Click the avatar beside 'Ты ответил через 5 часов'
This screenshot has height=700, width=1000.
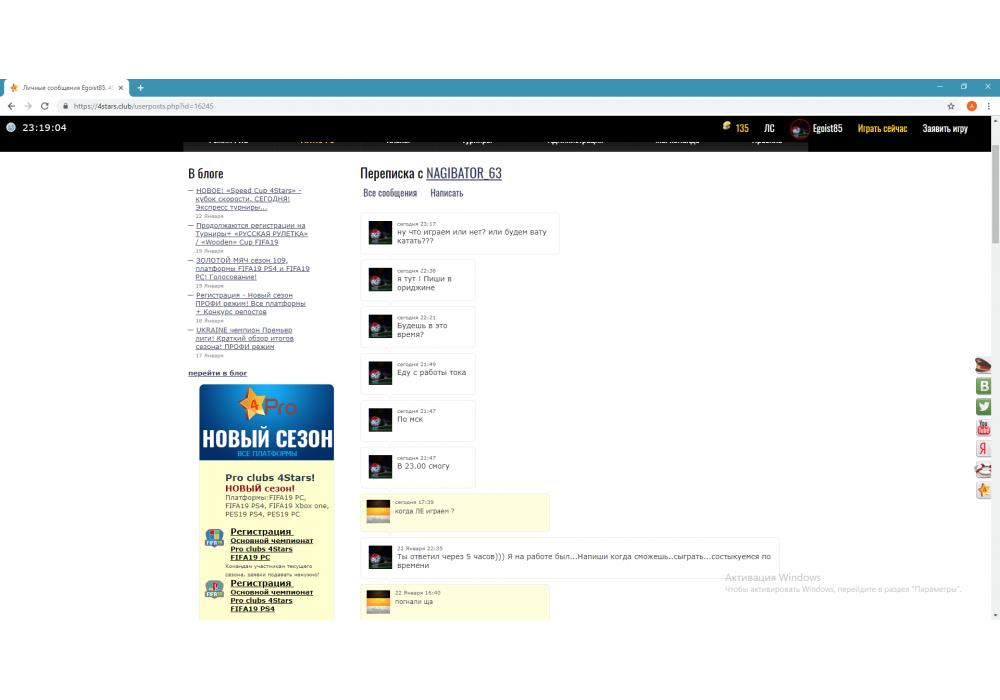[x=380, y=557]
